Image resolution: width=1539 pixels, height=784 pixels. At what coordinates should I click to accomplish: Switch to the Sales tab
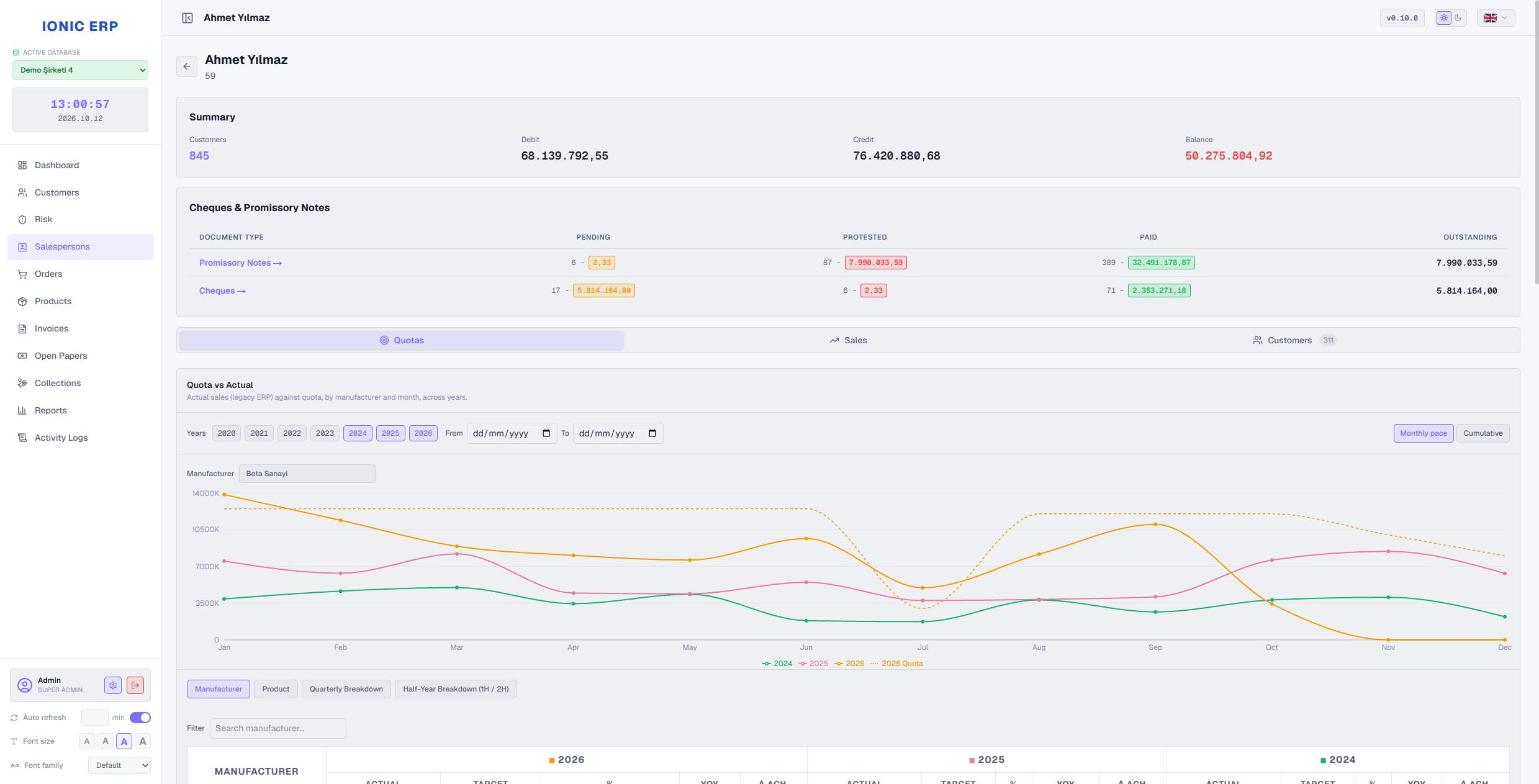click(848, 340)
